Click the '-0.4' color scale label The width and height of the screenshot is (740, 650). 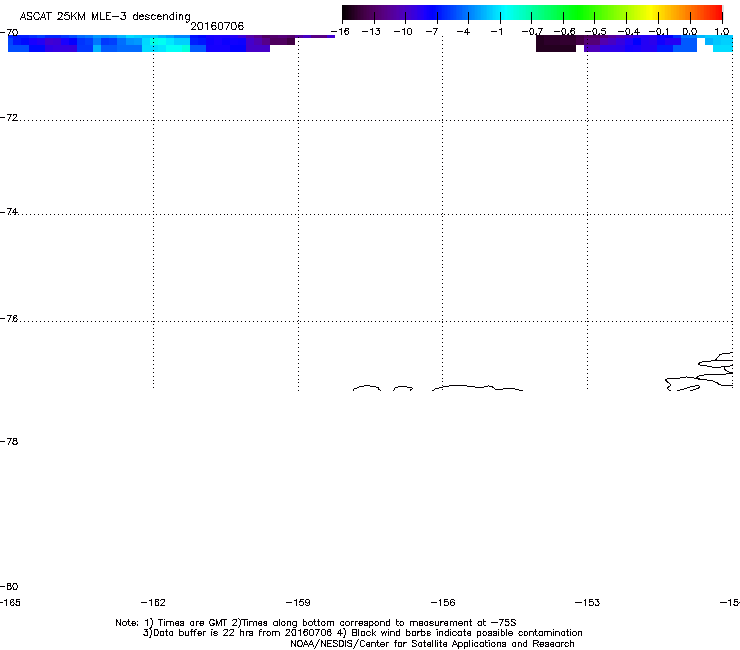(x=629, y=32)
